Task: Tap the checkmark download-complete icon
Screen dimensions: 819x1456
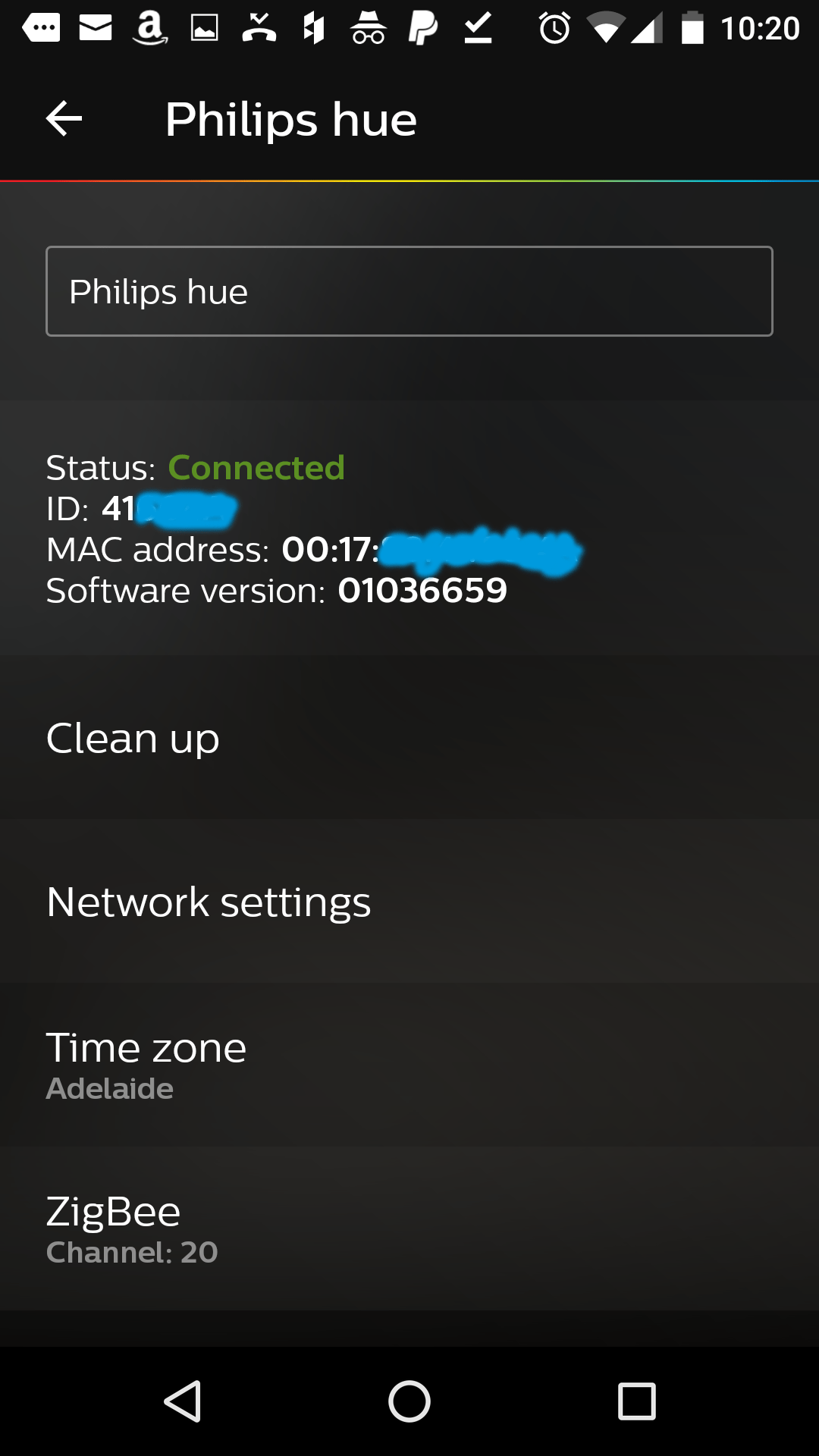Action: (479, 29)
